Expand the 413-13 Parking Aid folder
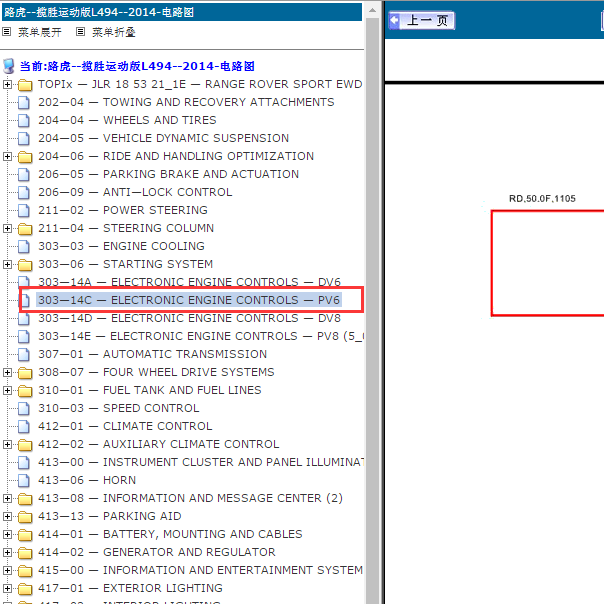The image size is (604, 604). (7, 517)
